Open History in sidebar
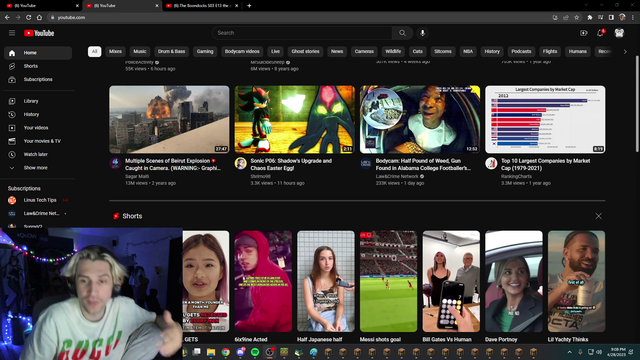Image resolution: width=640 pixels, height=360 pixels. 38,115
